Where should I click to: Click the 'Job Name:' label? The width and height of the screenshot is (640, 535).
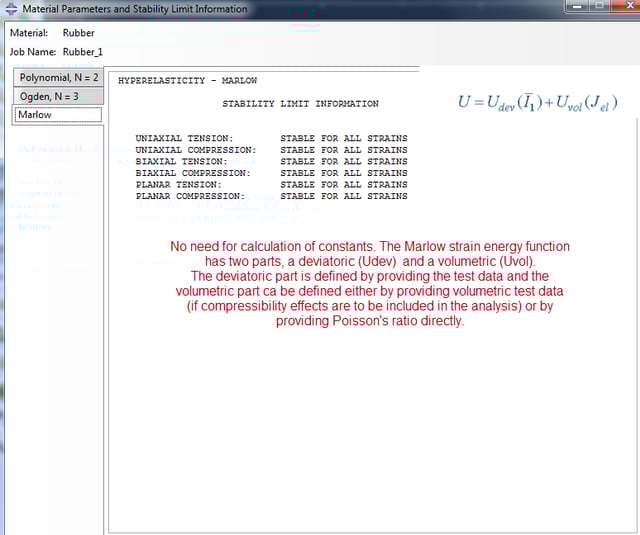(33, 52)
